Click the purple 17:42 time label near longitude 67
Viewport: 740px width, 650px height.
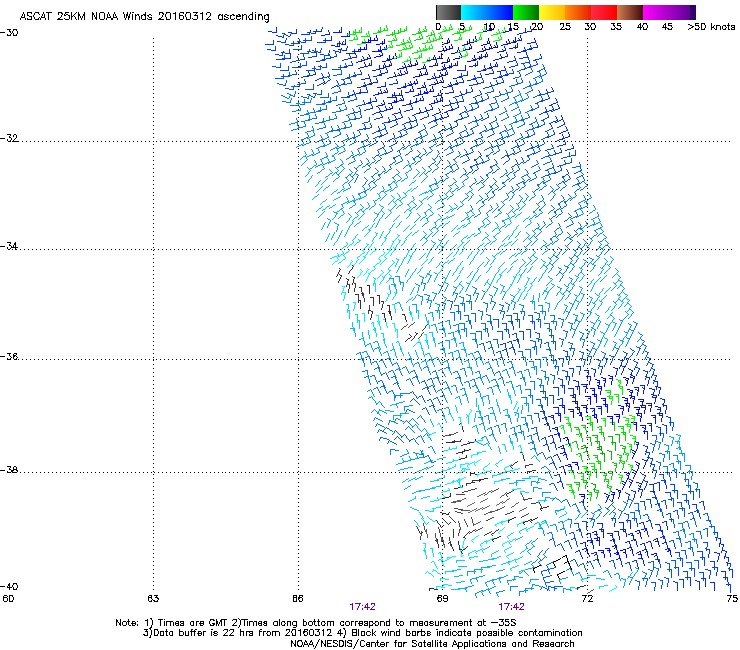pos(362,607)
